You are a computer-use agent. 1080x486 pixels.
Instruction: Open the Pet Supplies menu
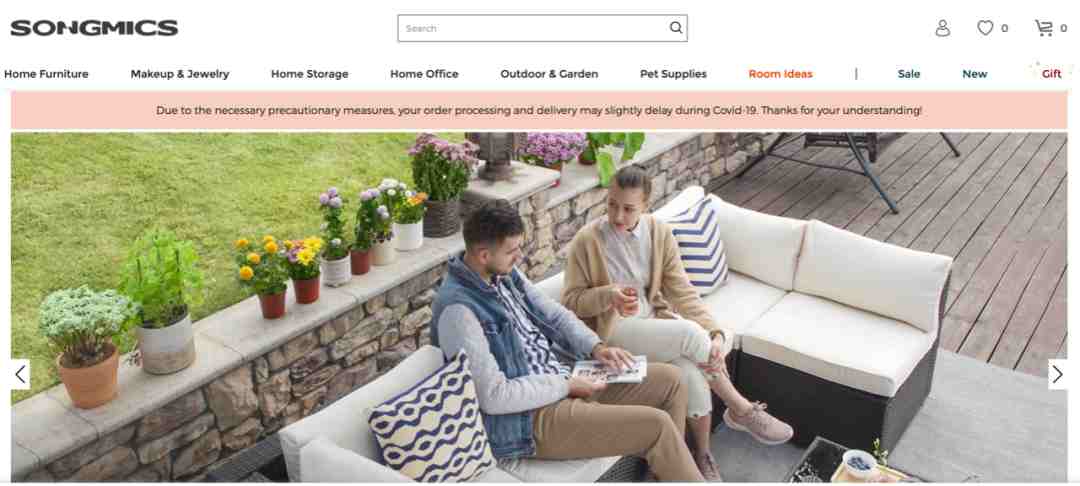pos(673,74)
